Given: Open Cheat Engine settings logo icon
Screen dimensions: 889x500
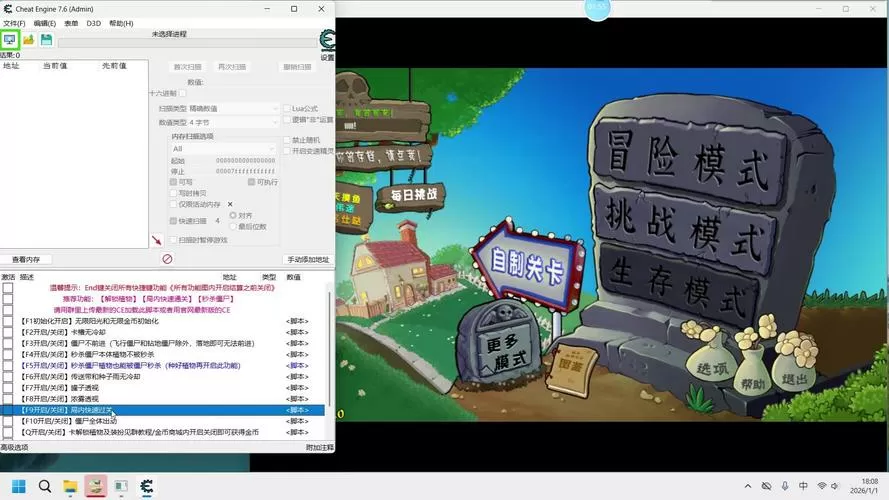Looking at the screenshot, I should point(327,41).
